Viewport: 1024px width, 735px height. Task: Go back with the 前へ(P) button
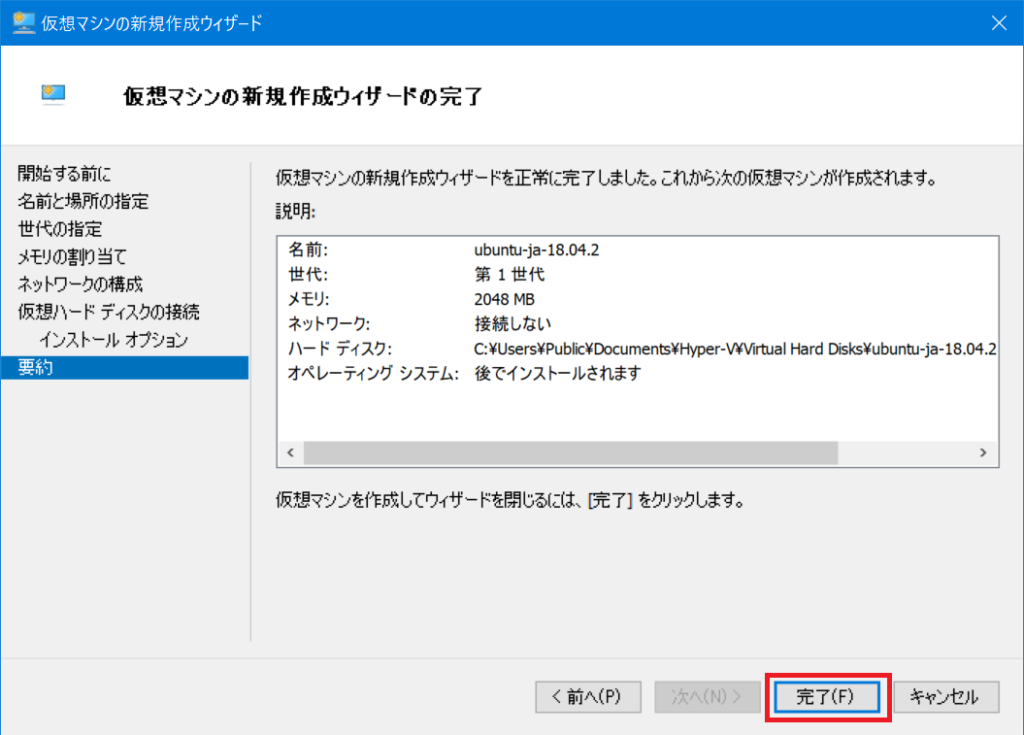[588, 697]
